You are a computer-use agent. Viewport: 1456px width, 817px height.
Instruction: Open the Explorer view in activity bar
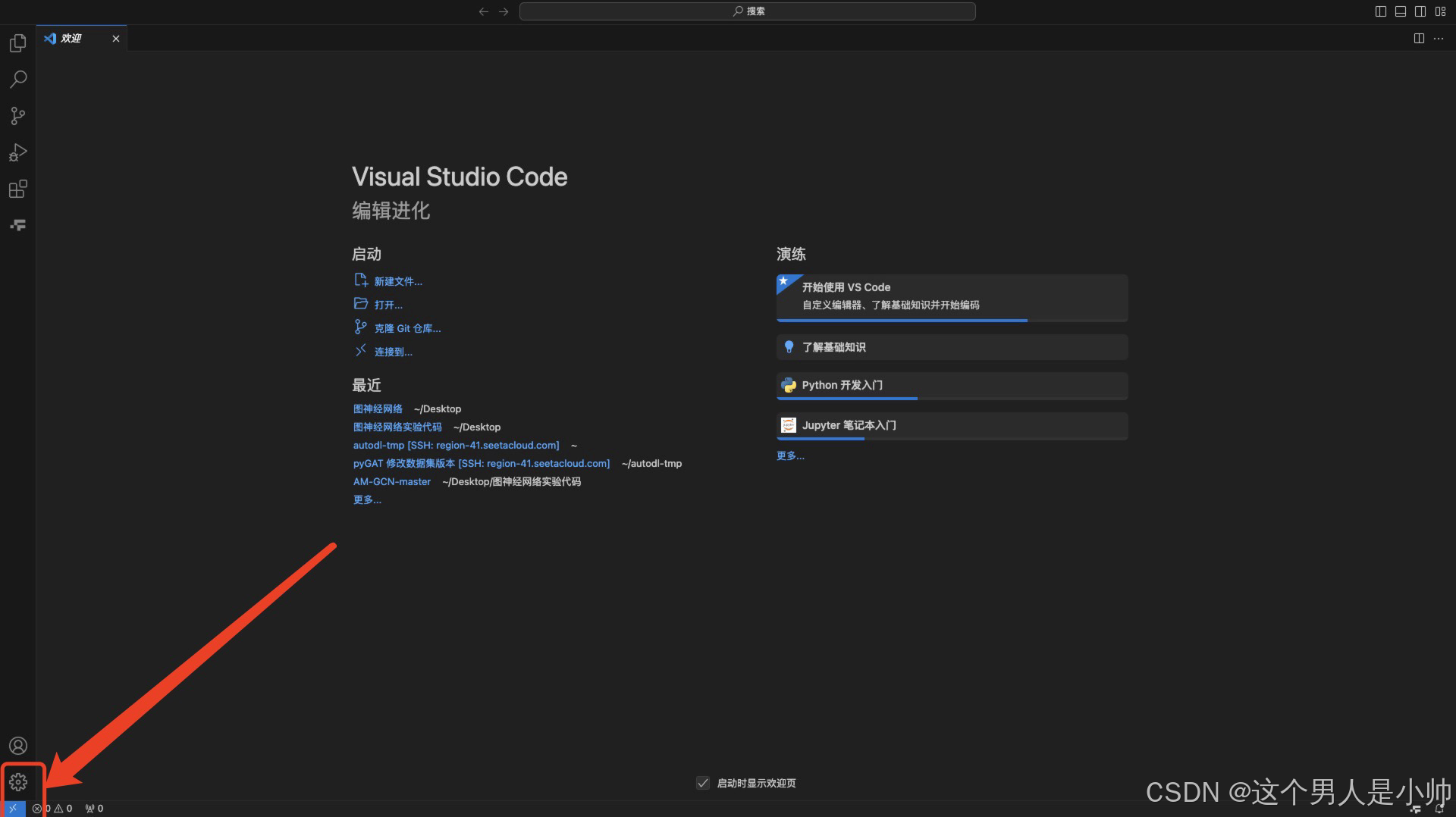click(x=18, y=43)
